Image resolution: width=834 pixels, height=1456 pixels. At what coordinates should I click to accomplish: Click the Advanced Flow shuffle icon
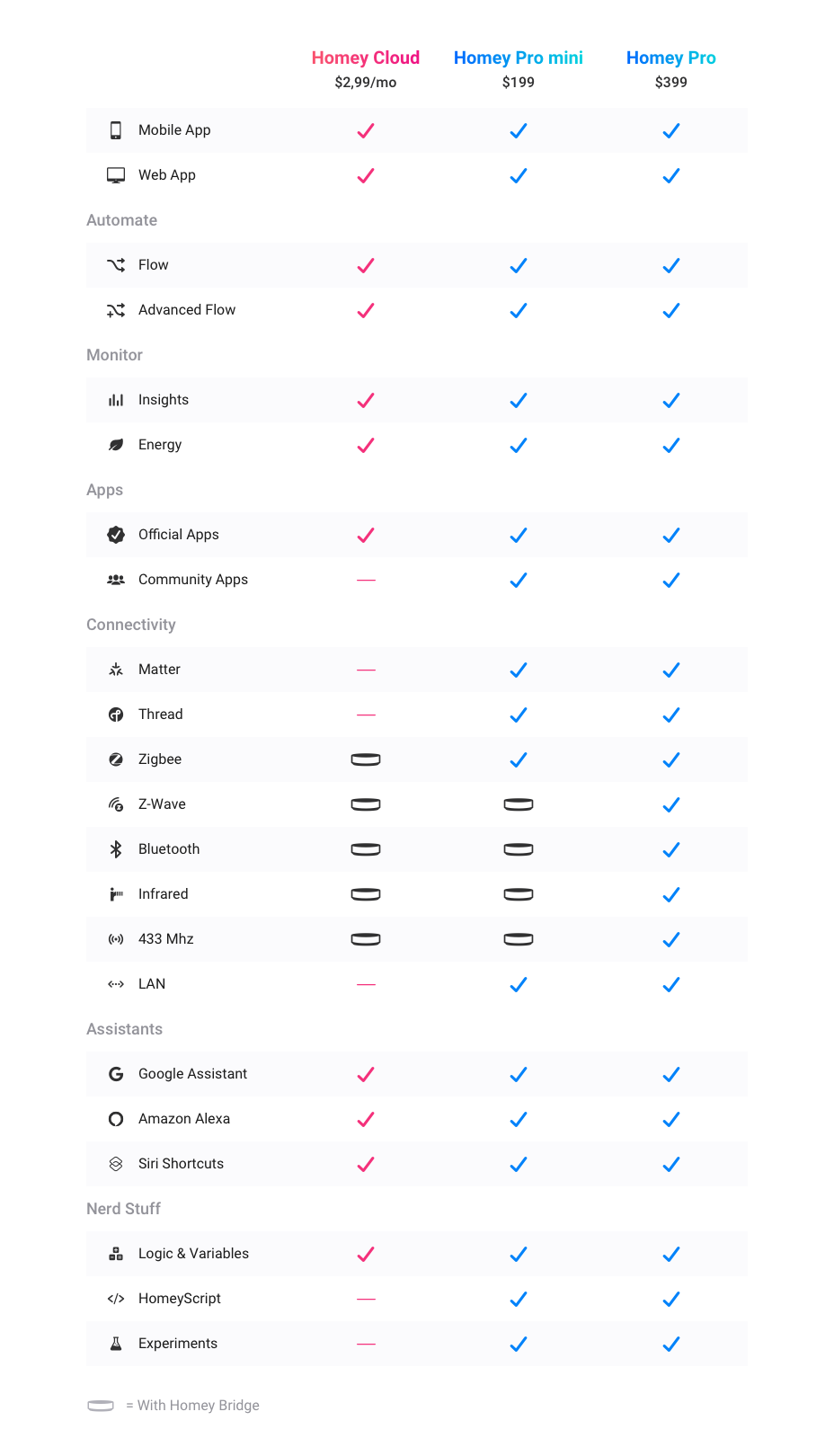click(116, 310)
